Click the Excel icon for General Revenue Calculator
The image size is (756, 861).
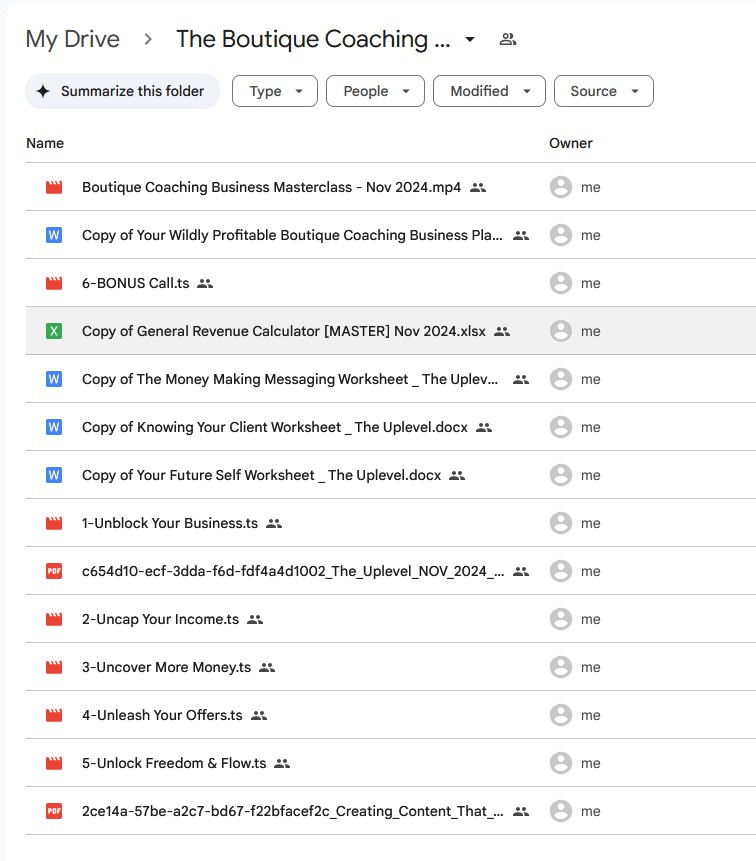pos(54,331)
